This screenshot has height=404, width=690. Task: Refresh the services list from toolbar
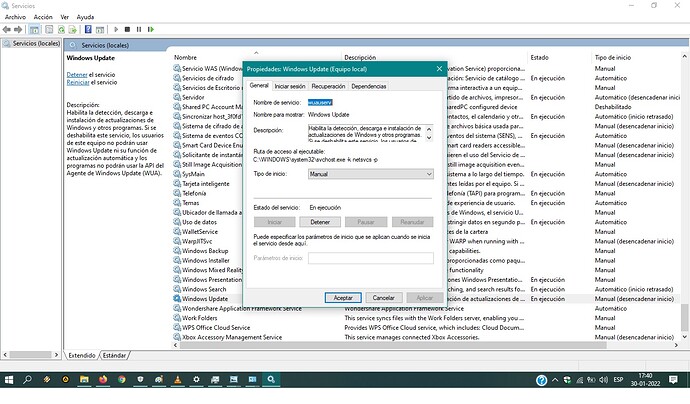click(61, 29)
